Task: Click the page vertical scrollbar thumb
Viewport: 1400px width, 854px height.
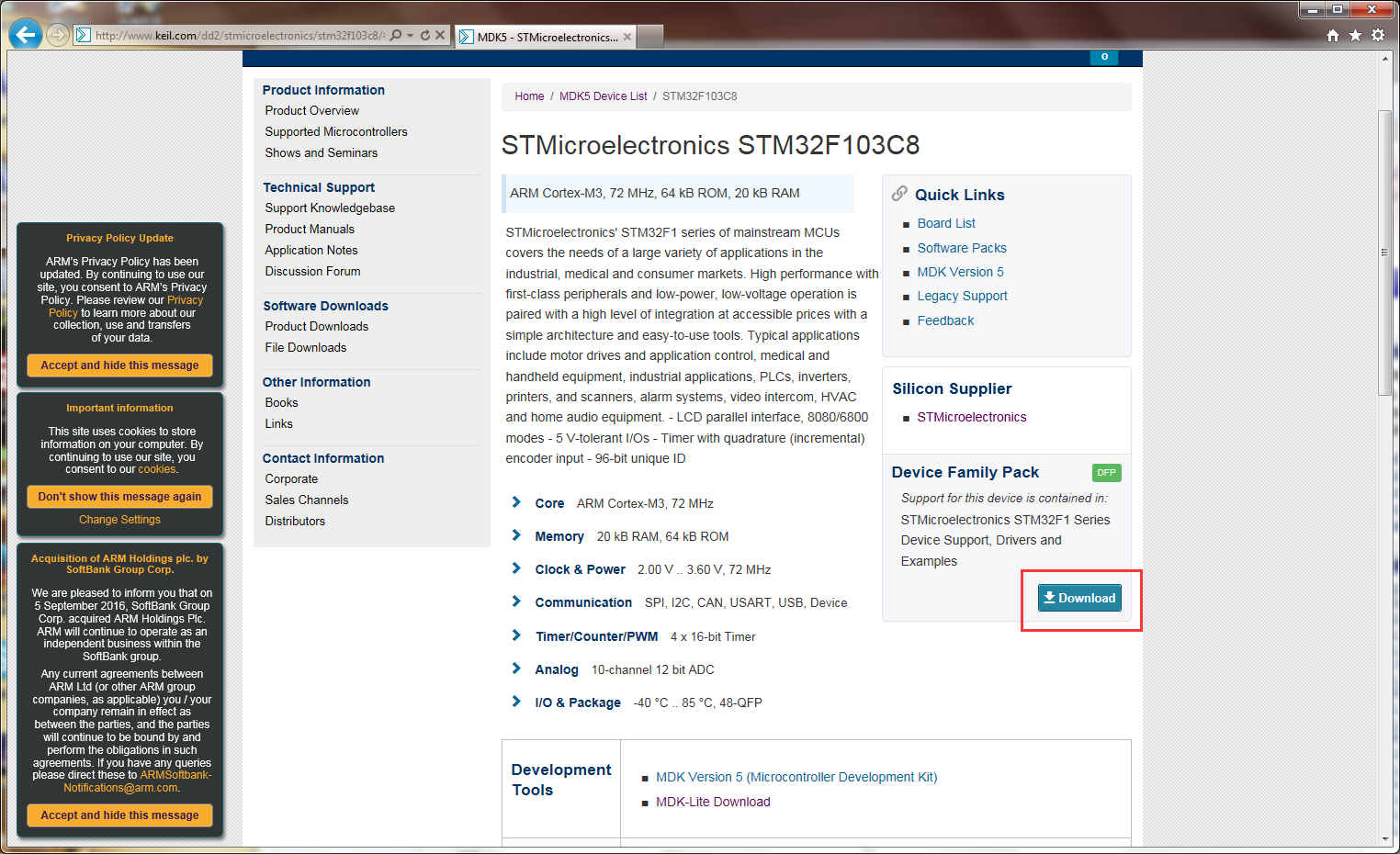Action: pyautogui.click(x=1384, y=253)
